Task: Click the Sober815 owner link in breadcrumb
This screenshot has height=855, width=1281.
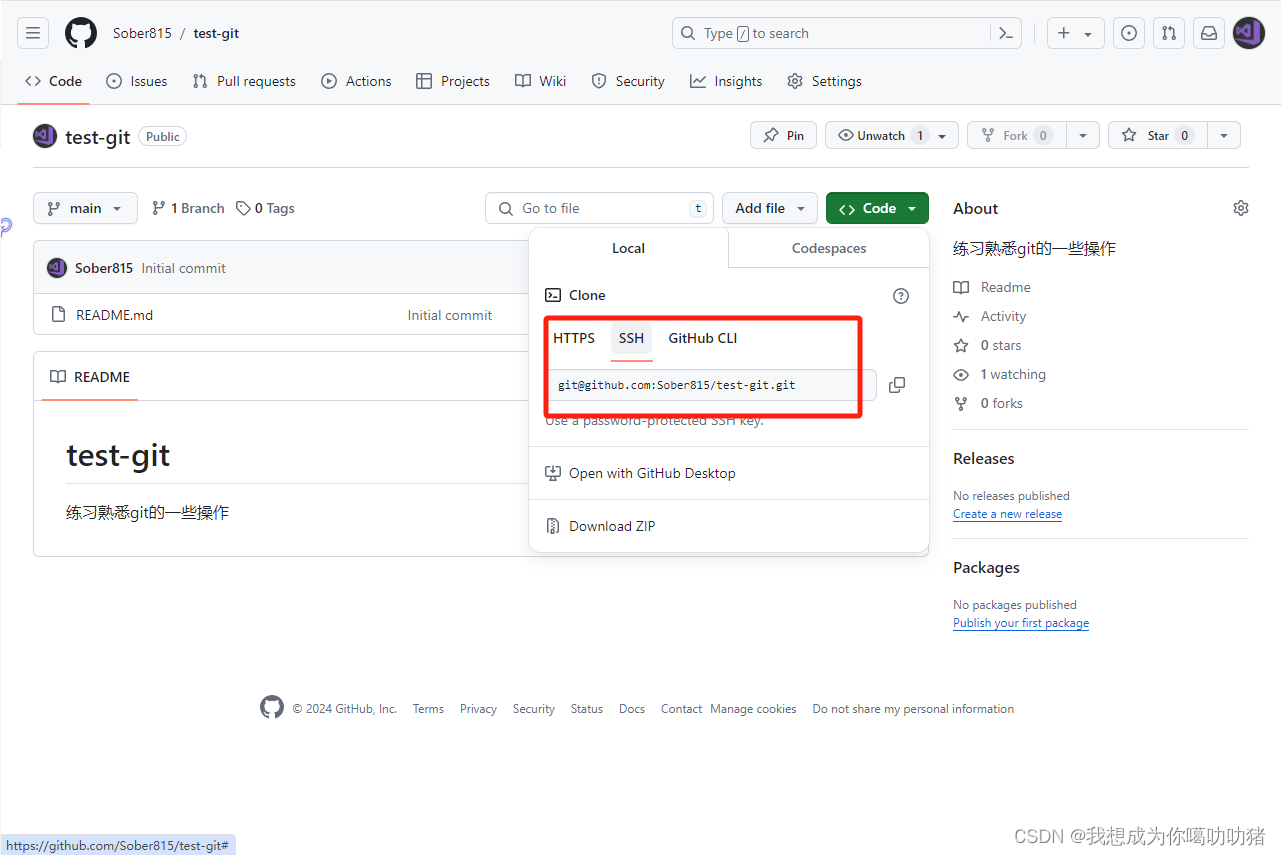Action: 142,33
